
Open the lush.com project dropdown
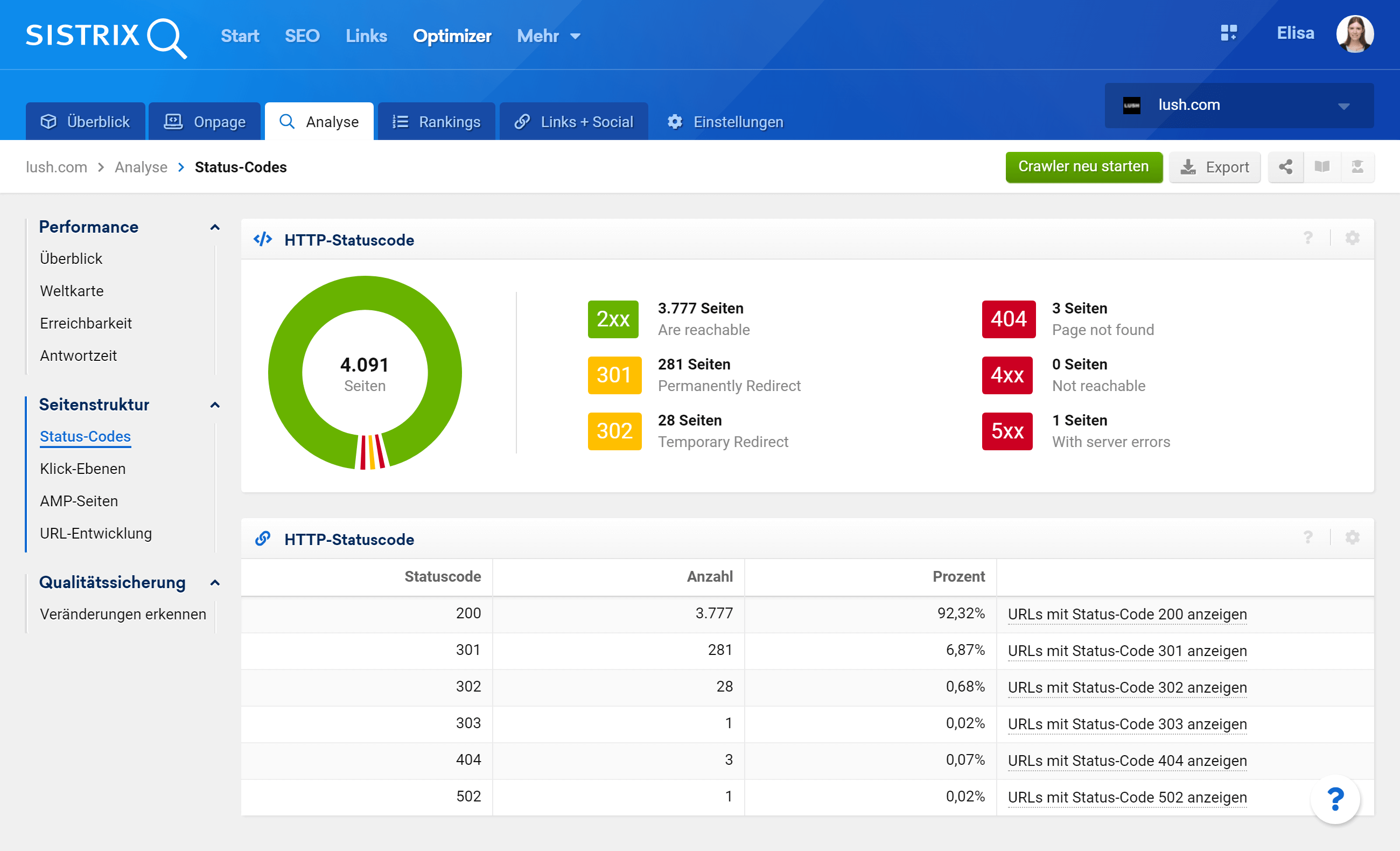[x=1238, y=106]
